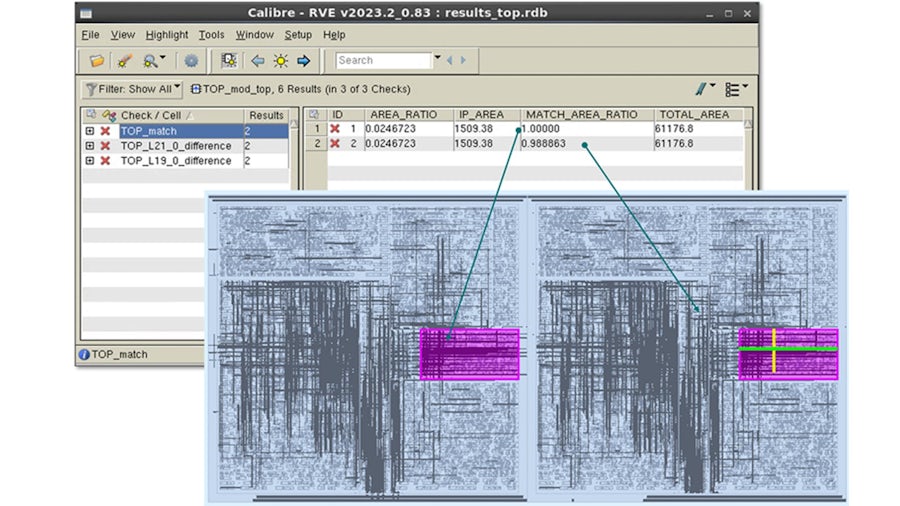Click the layout viewer chip icon
The width and height of the screenshot is (900, 506).
coord(229,60)
